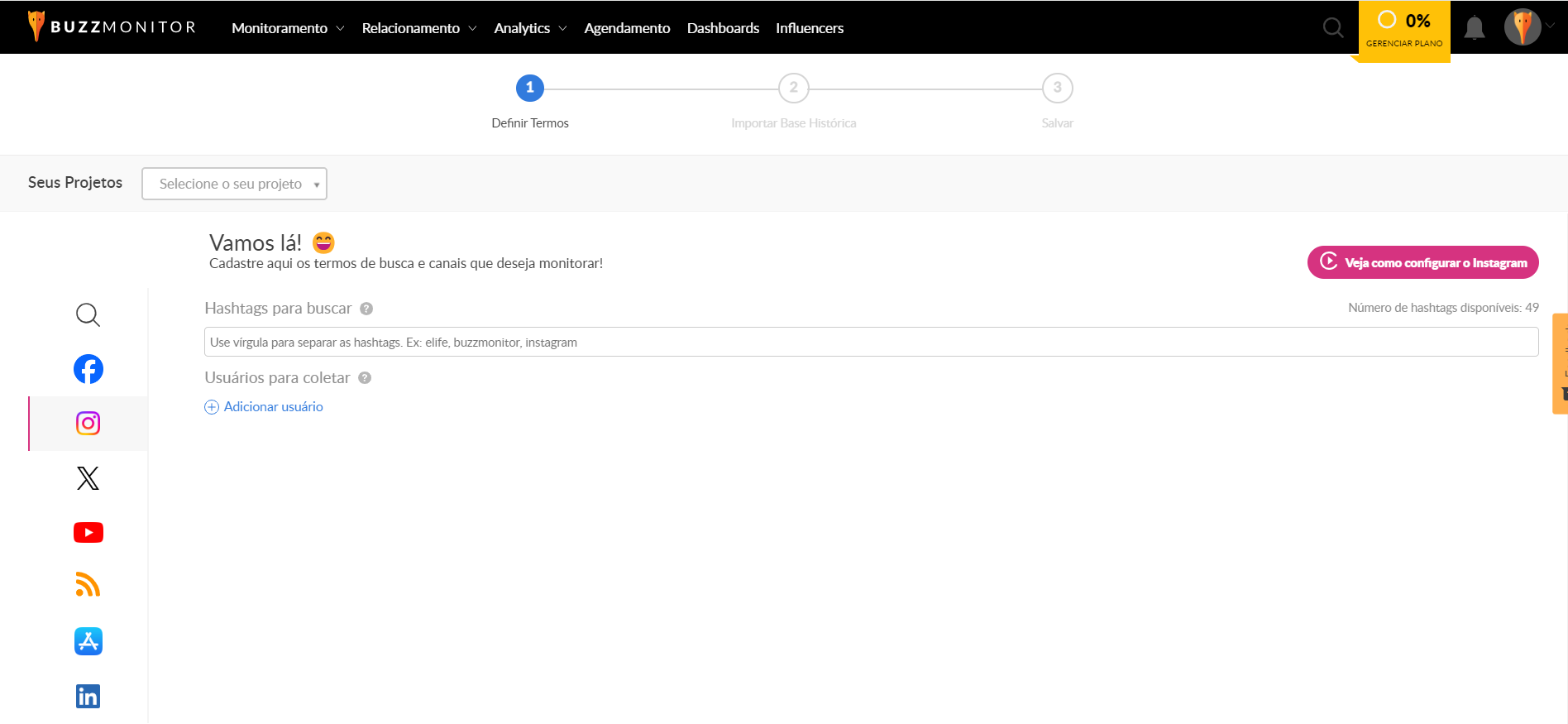Click Gerenciar Plano 0% badge
The image size is (1568, 724).
click(x=1404, y=30)
